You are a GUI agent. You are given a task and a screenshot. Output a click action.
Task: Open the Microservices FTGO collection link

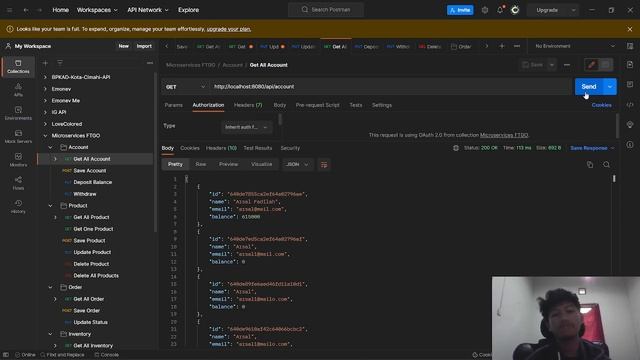pyautogui.click(x=504, y=135)
